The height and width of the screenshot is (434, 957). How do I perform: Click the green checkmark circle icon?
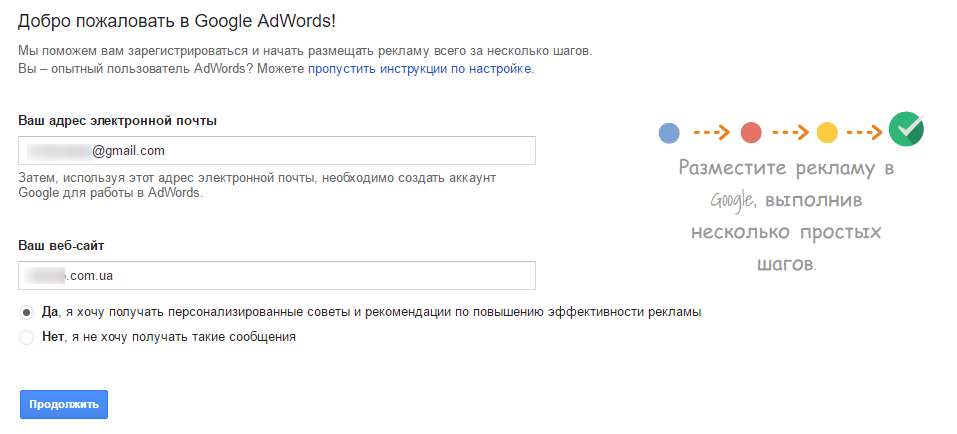click(x=906, y=129)
